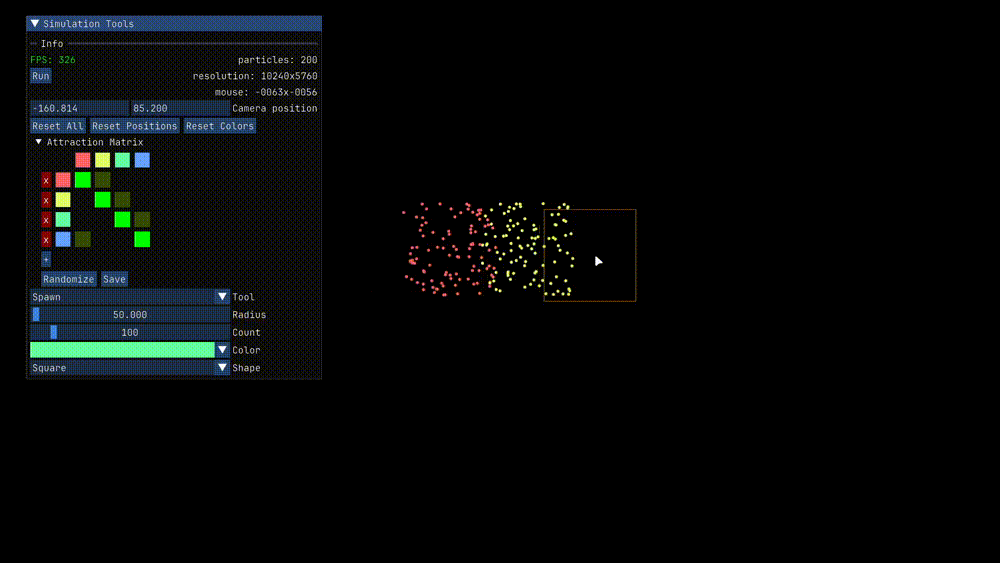Click teal column header color swatch

[122, 160]
